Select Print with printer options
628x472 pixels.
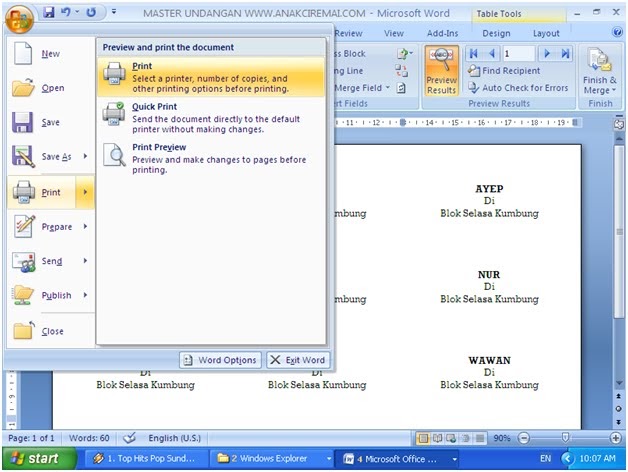pos(211,77)
